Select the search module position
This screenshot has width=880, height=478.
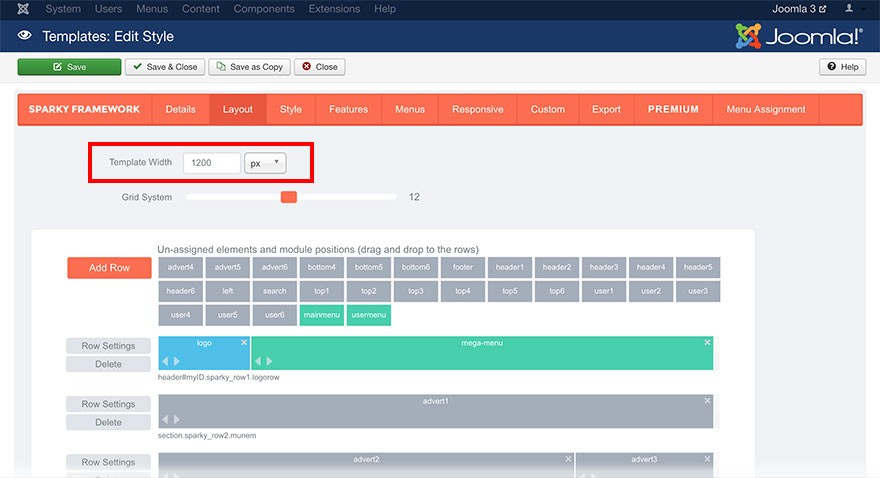[274, 291]
